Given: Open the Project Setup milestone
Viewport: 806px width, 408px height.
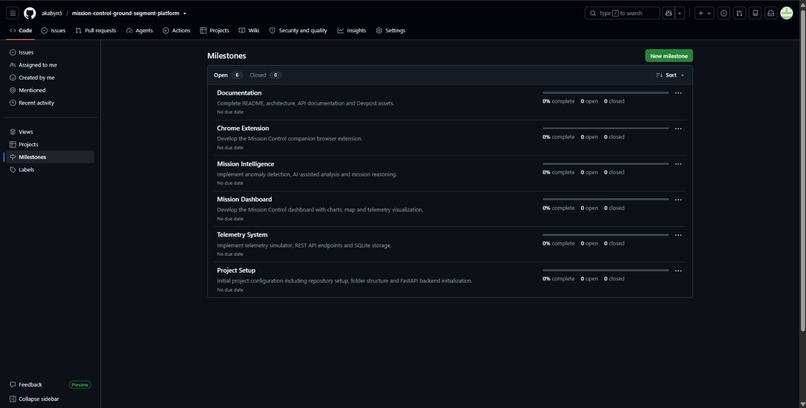Looking at the screenshot, I should pos(236,270).
